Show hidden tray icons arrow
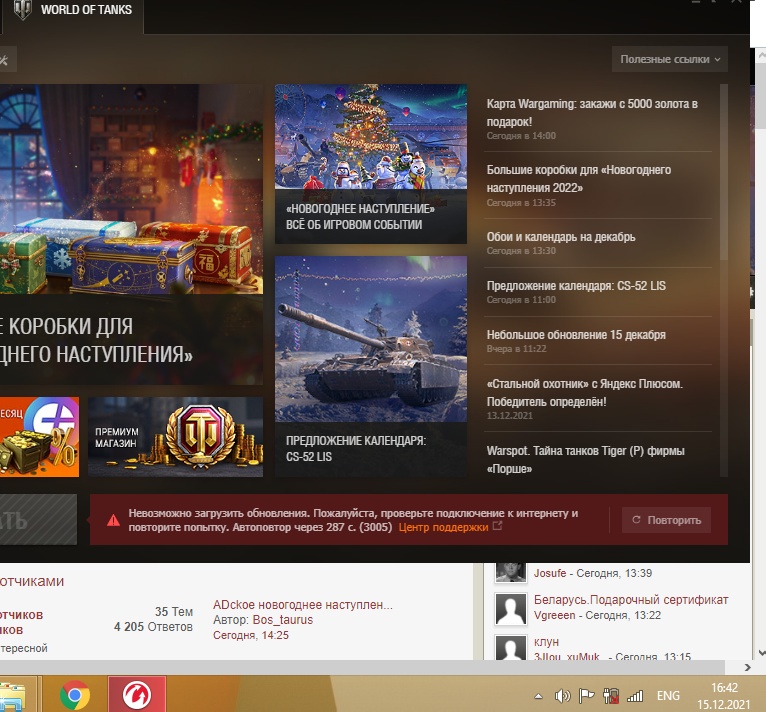The height and width of the screenshot is (712, 766). coord(540,696)
